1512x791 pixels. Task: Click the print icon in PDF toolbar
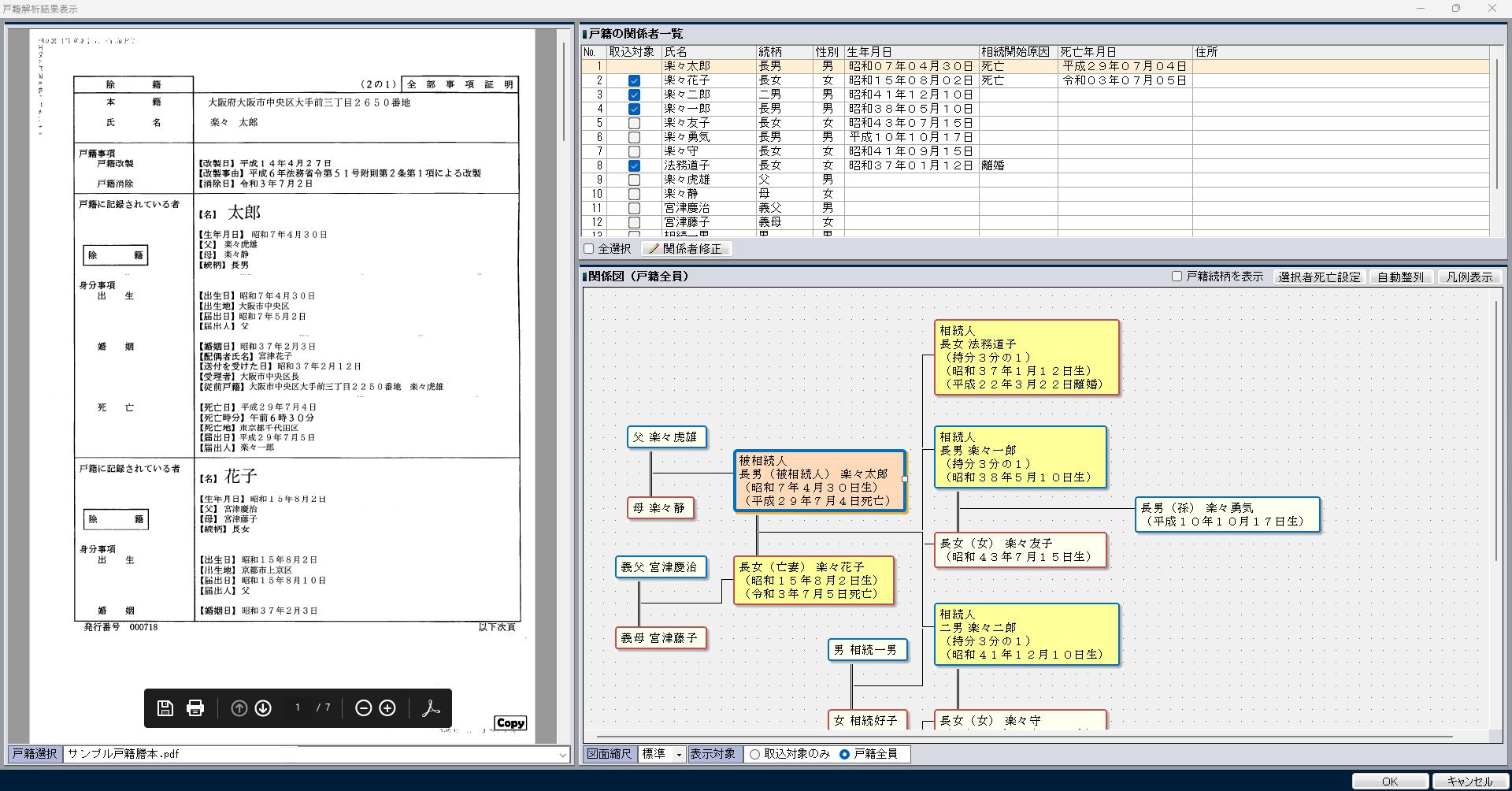[x=195, y=707]
